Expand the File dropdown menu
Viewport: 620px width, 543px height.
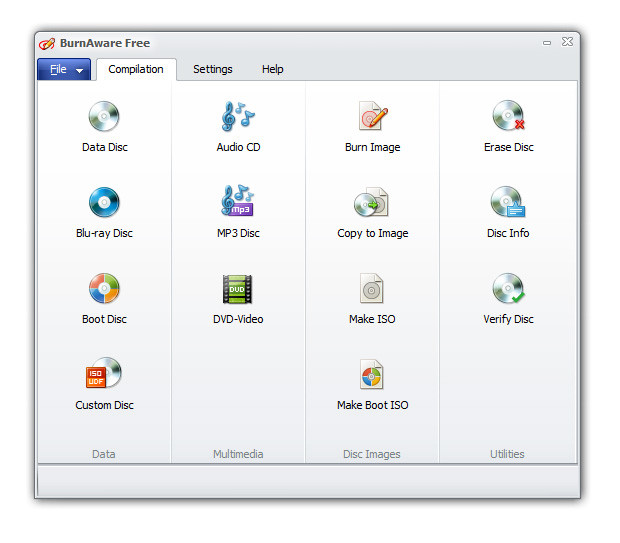(x=64, y=70)
